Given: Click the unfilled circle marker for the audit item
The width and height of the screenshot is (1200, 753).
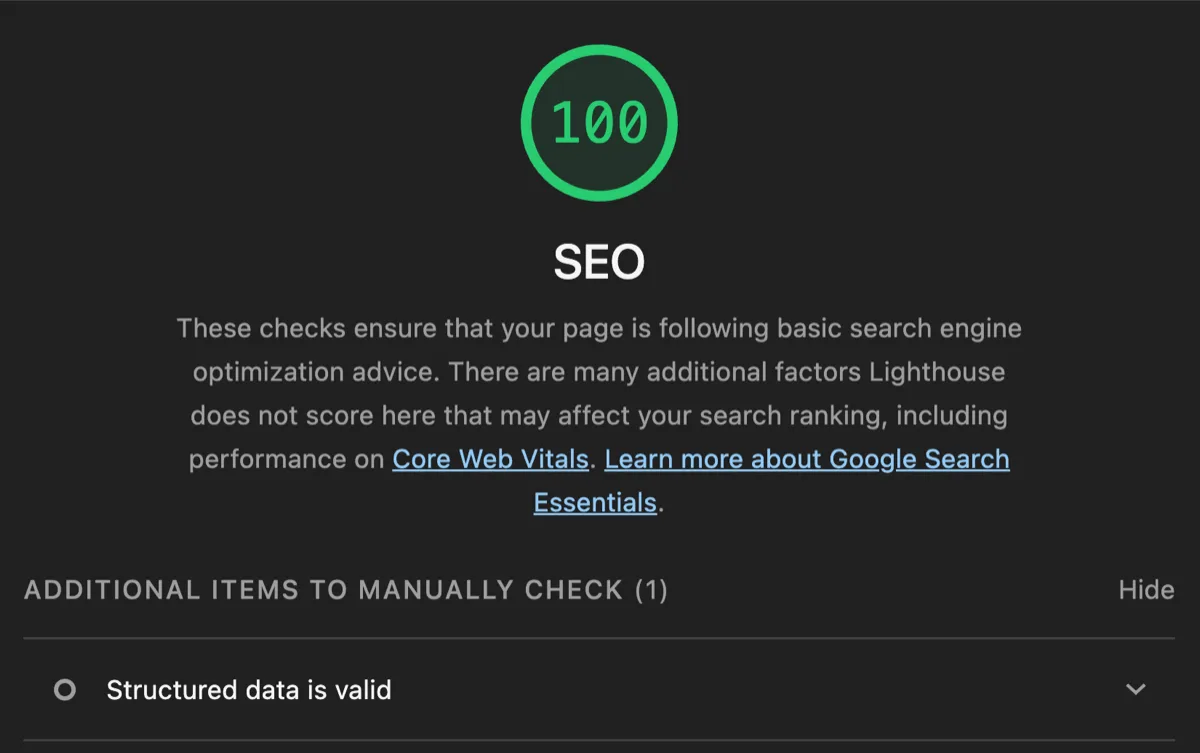Looking at the screenshot, I should (x=66, y=689).
